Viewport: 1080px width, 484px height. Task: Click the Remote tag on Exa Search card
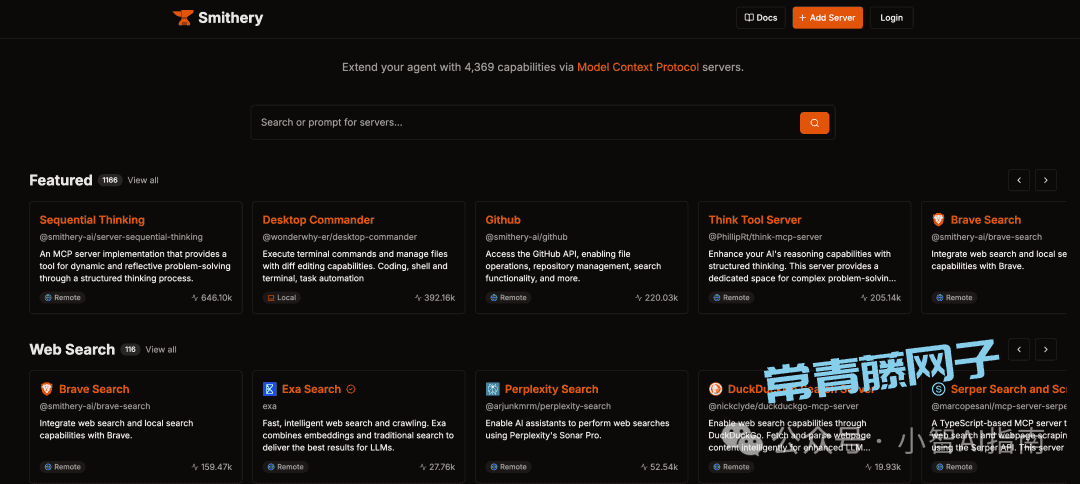click(285, 467)
